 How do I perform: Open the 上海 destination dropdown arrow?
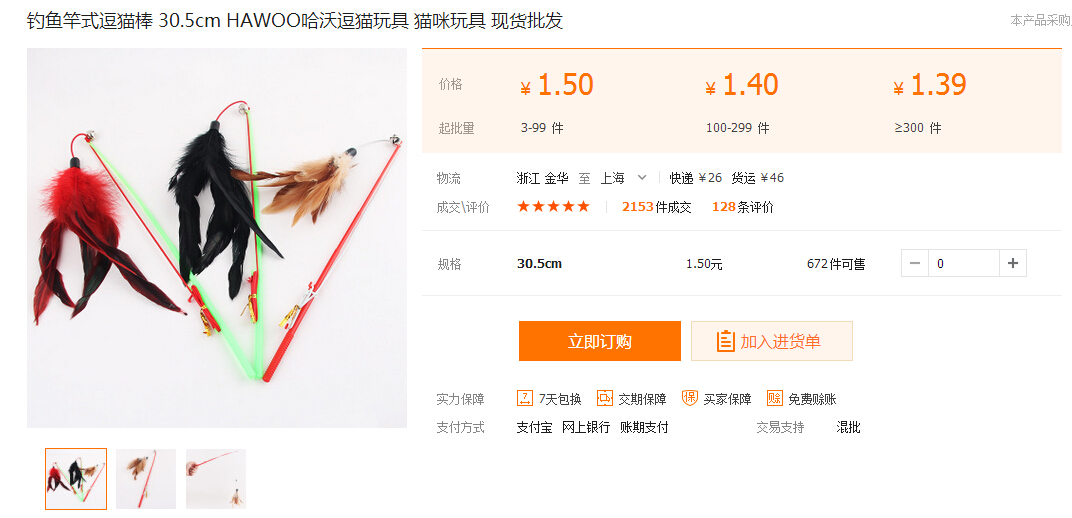641,178
